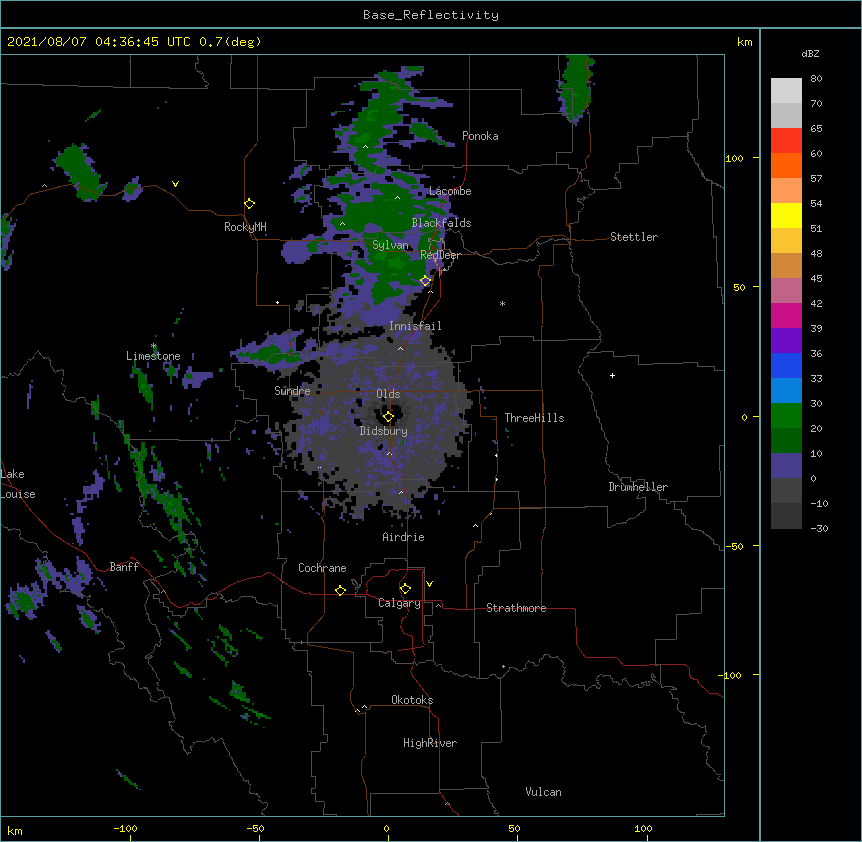The height and width of the screenshot is (842, 862).
Task: Click the Stettler label
Action: (634, 237)
